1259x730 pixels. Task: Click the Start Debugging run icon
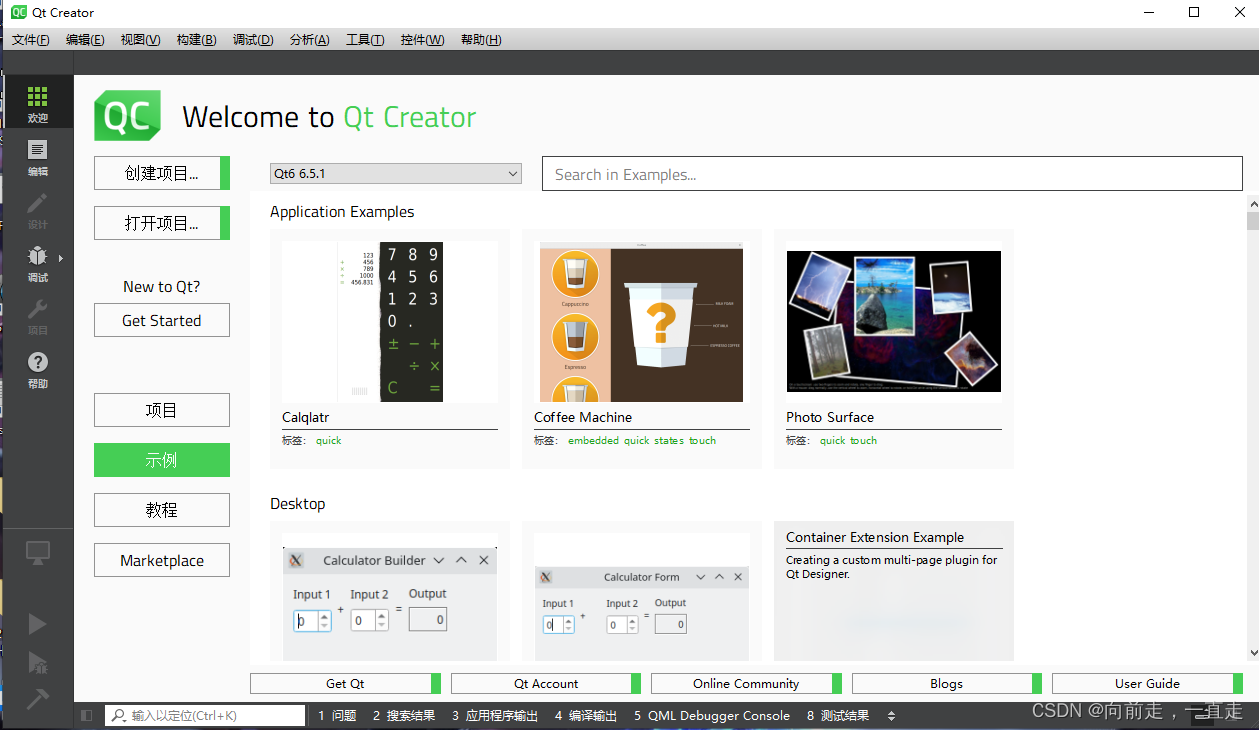[37, 661]
